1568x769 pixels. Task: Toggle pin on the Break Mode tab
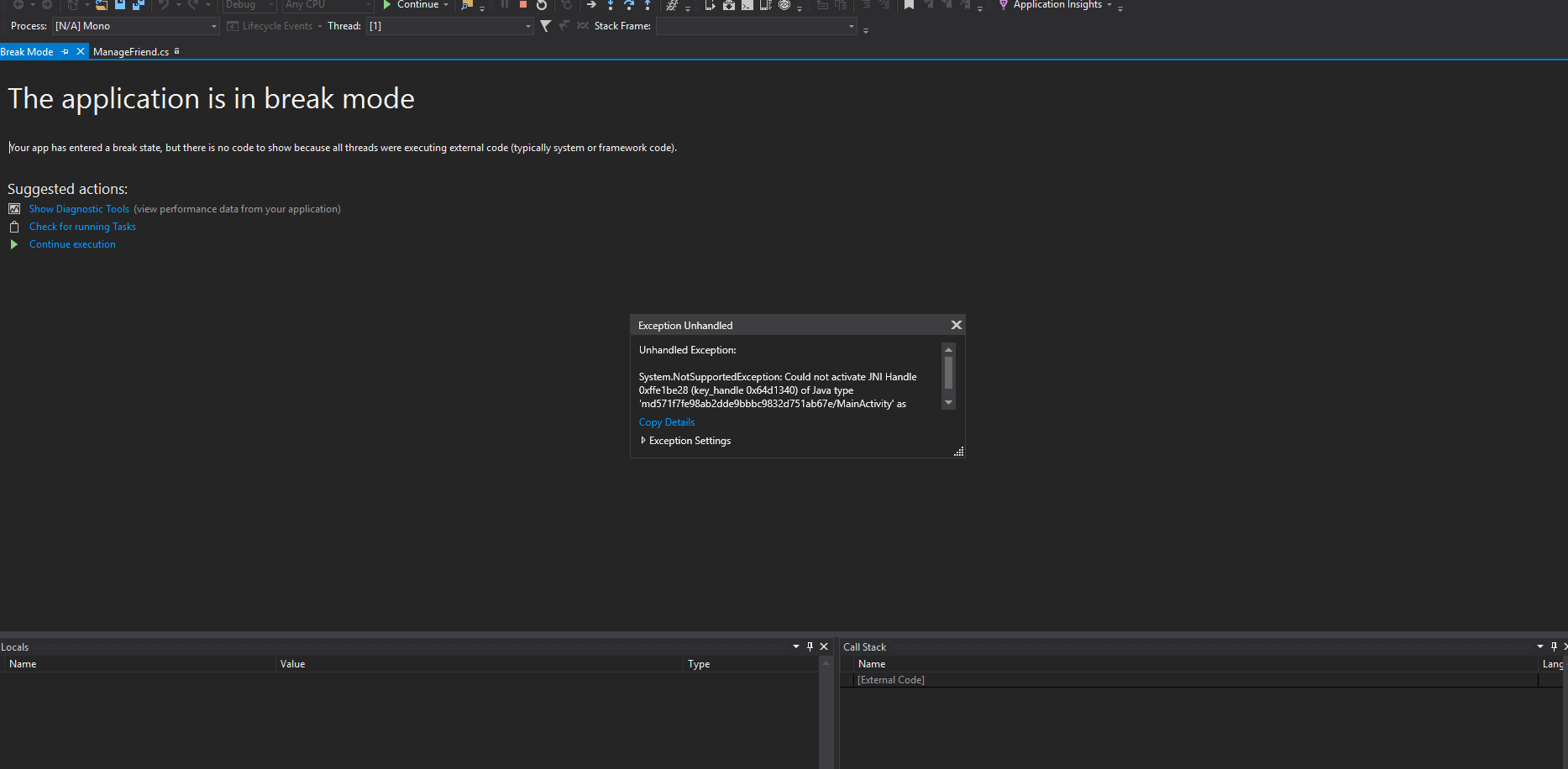pos(66,52)
